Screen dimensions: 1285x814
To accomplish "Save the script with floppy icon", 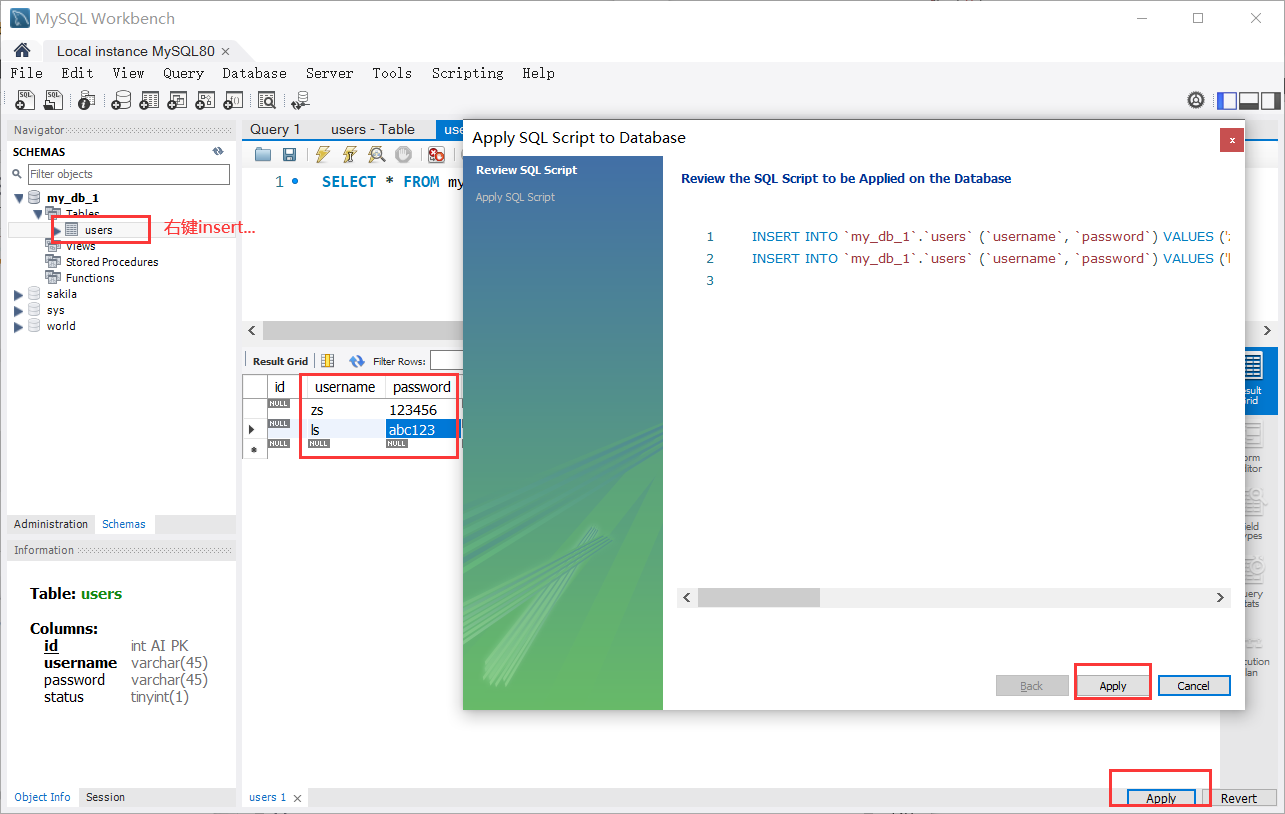I will click(289, 154).
